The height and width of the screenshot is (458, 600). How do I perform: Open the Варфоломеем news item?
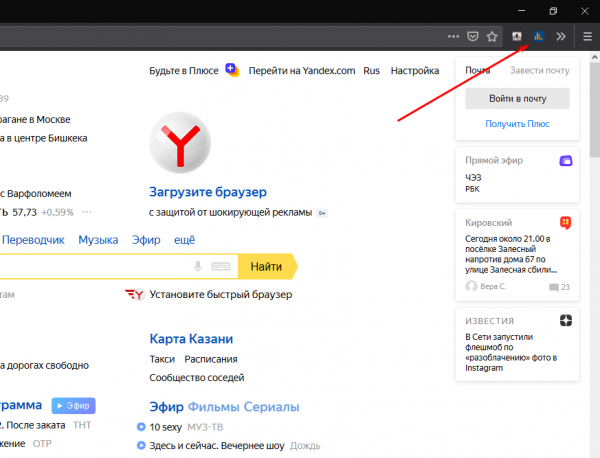pyautogui.click(x=36, y=194)
